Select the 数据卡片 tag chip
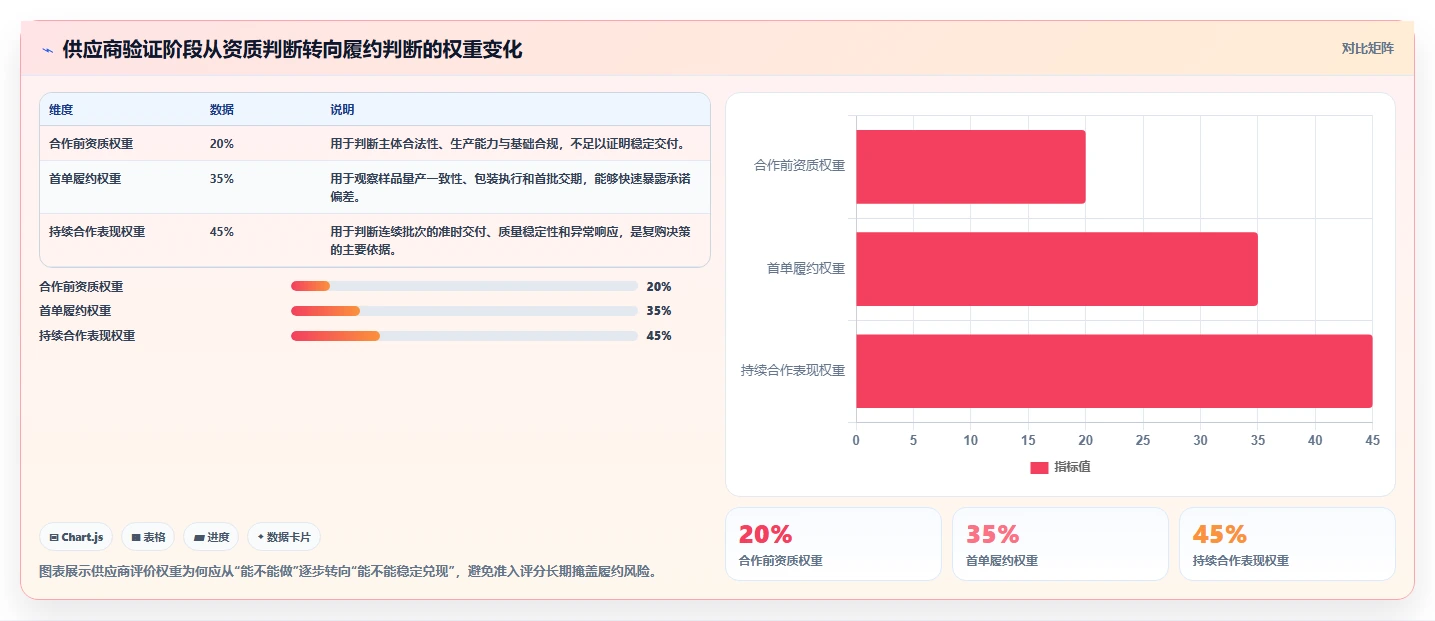The height and width of the screenshot is (621, 1435). 284,537
